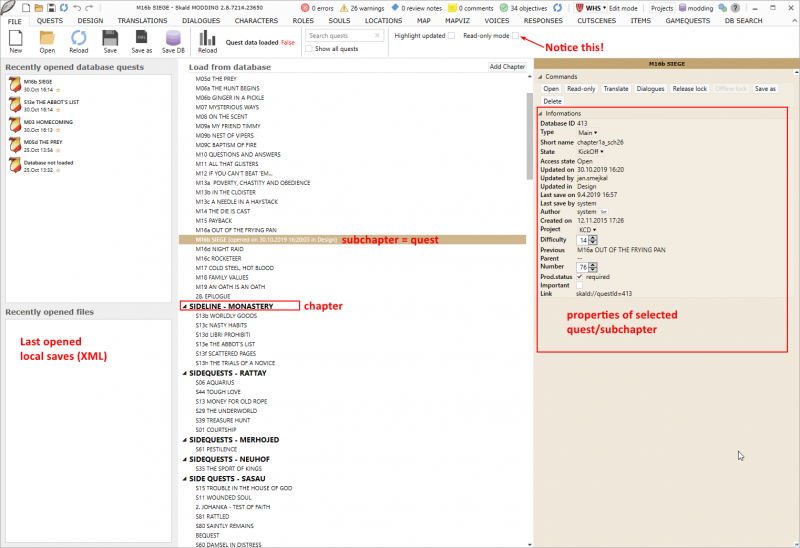
Task: Click the undo arrow in the title bar
Action: (x=77, y=8)
